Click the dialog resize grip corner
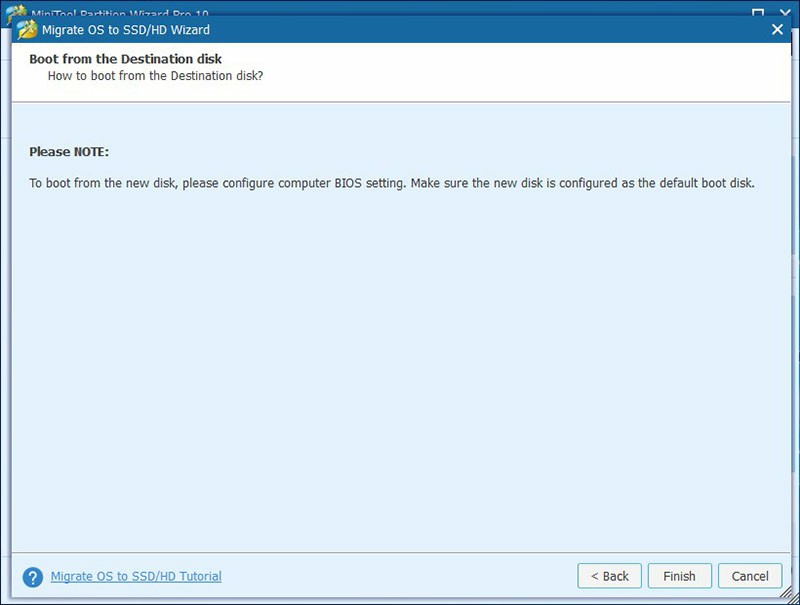 click(x=786, y=593)
